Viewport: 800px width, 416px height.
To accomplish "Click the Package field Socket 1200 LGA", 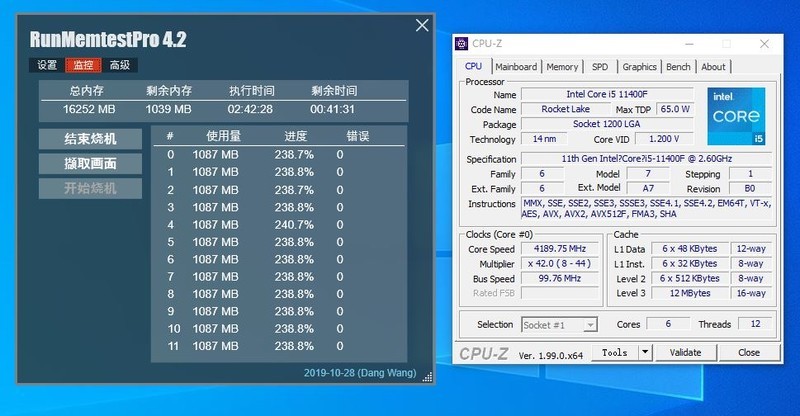I will click(607, 124).
